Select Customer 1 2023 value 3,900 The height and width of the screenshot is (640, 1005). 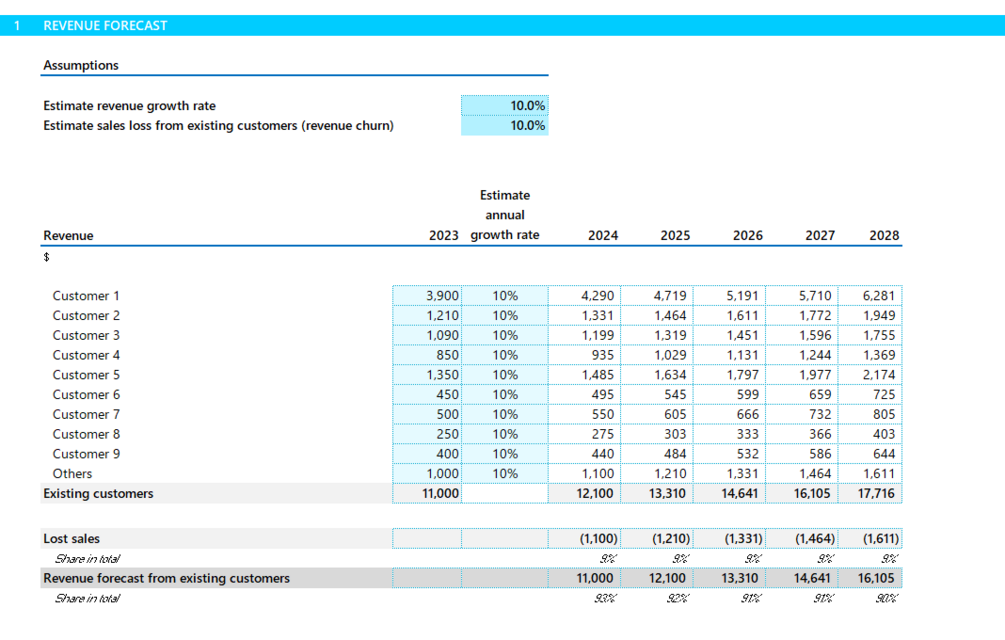[427, 296]
